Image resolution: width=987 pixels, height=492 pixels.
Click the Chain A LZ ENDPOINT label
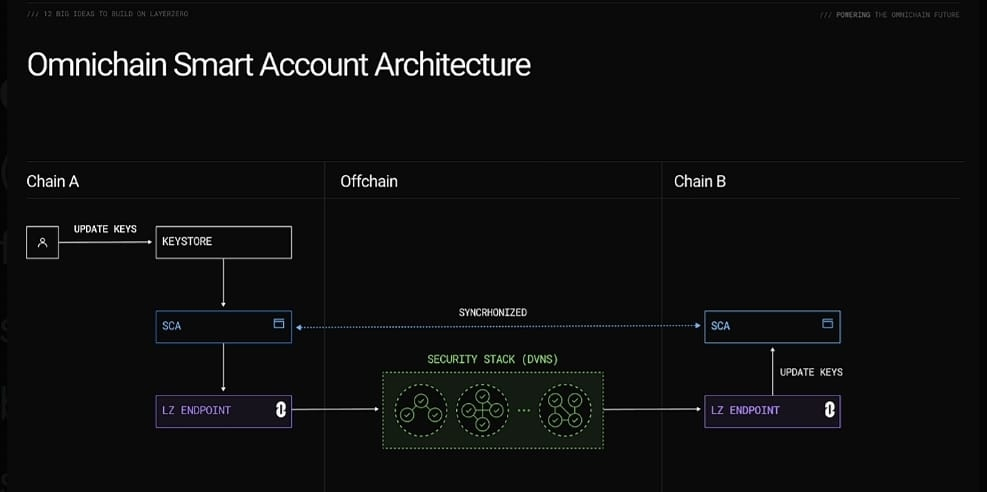click(x=197, y=411)
